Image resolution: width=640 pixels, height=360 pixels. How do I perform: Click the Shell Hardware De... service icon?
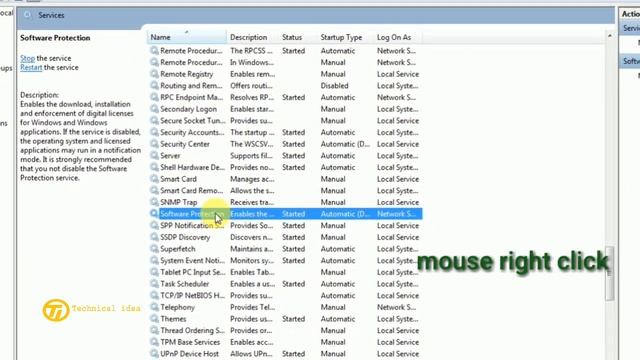(154, 167)
